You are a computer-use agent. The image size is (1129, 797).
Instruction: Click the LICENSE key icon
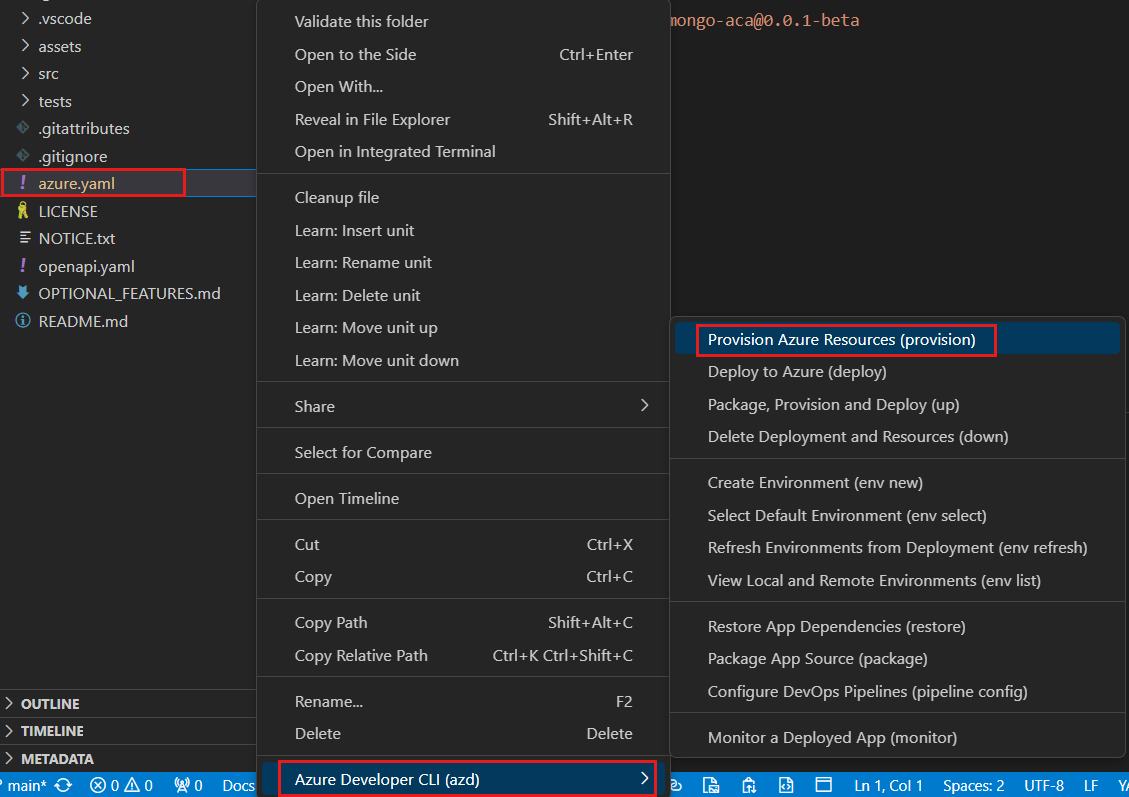(x=23, y=210)
